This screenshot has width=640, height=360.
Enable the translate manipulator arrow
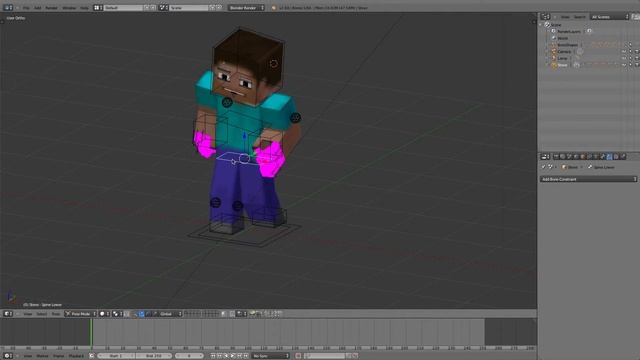click(142, 314)
